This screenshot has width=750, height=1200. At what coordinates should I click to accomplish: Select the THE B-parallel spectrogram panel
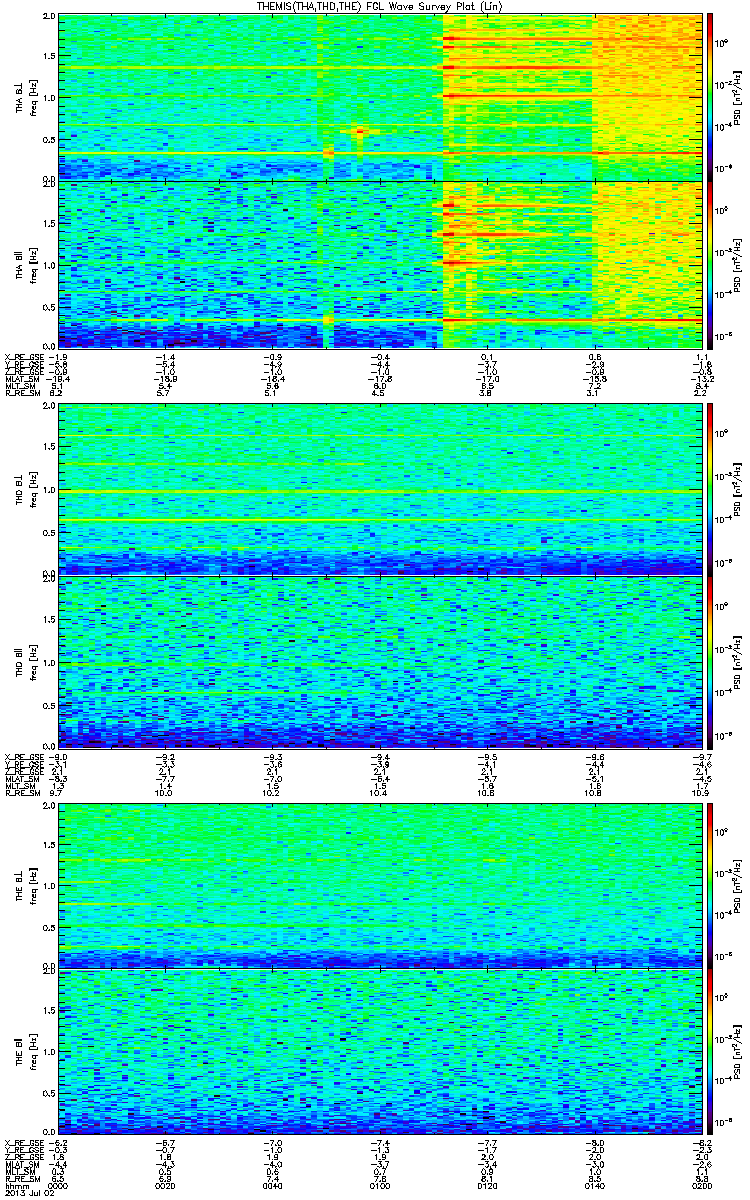pyautogui.click(x=380, y=1053)
